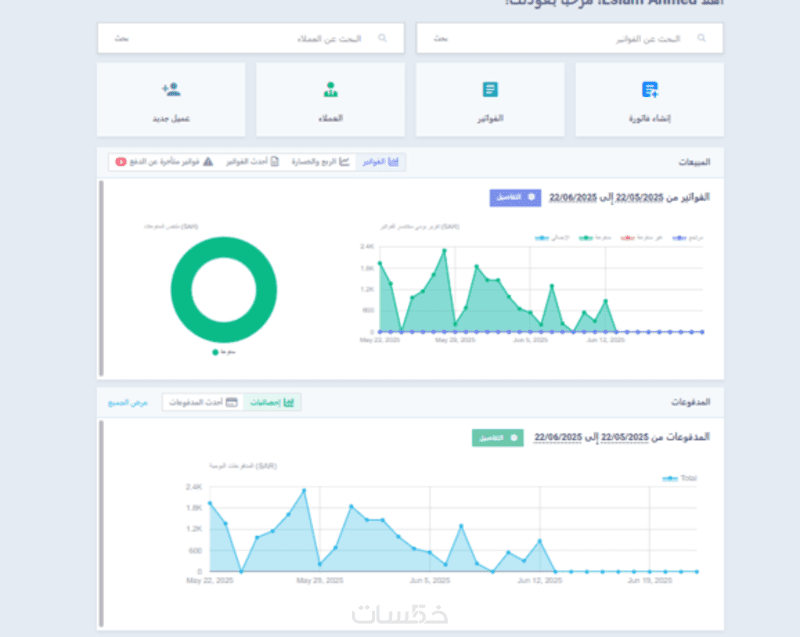Click the red overdue invoices count badge
The width and height of the screenshot is (800, 637).
[x=121, y=162]
